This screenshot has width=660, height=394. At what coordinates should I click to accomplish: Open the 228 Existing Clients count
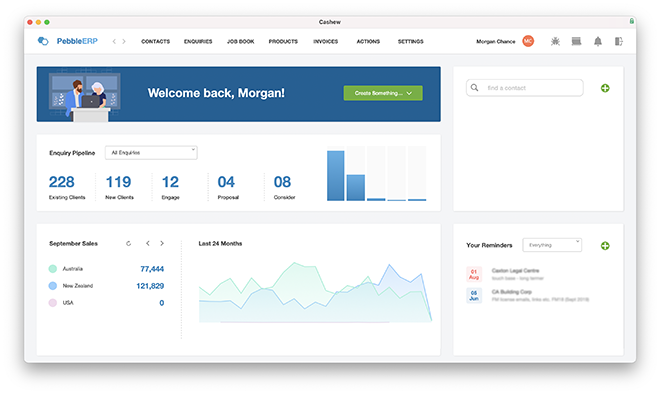61,182
